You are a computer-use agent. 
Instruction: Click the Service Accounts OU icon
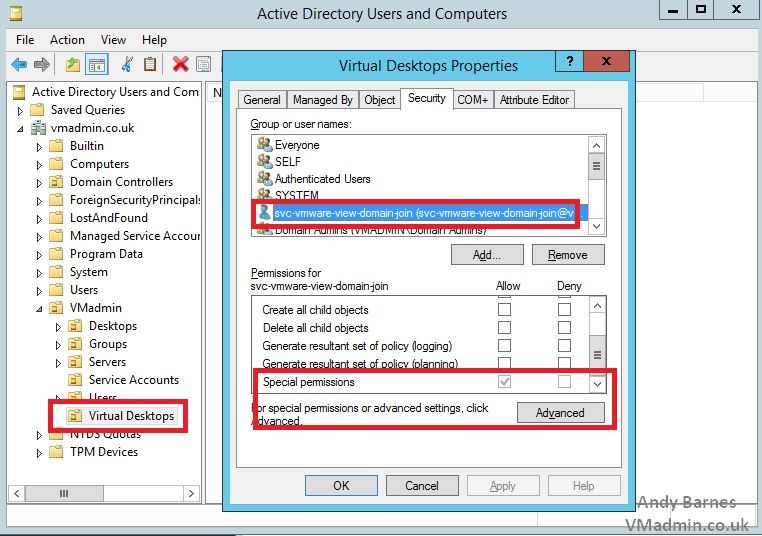75,380
